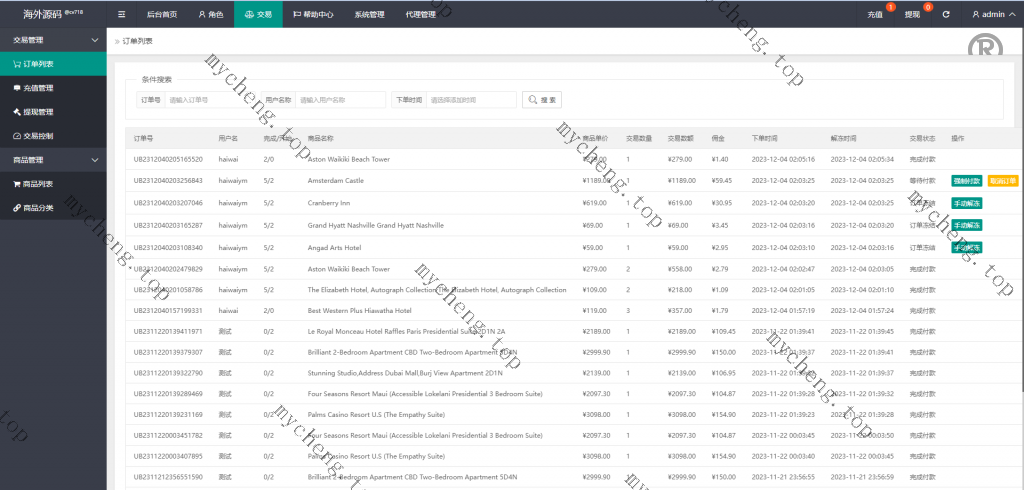
Task: Open 充值管理 in the sidebar
Action: coord(39,88)
